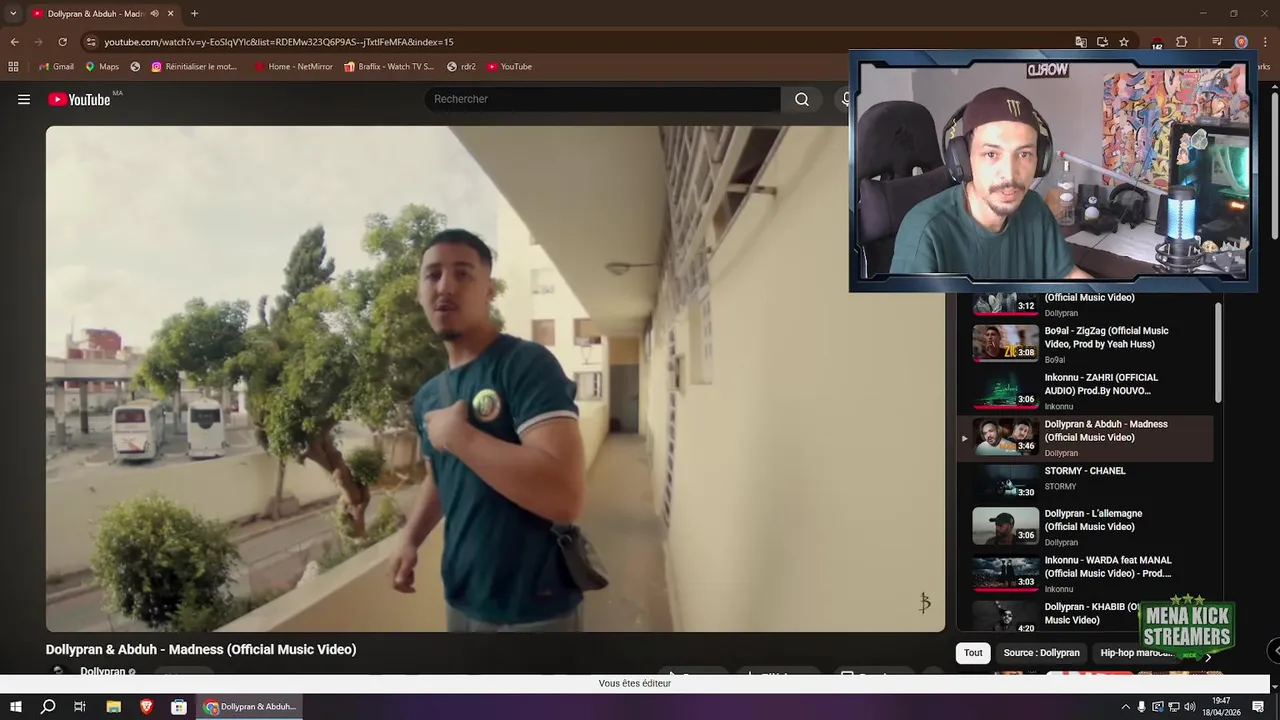
Task: Open the tab search dropdown arrow
Action: click(x=12, y=13)
